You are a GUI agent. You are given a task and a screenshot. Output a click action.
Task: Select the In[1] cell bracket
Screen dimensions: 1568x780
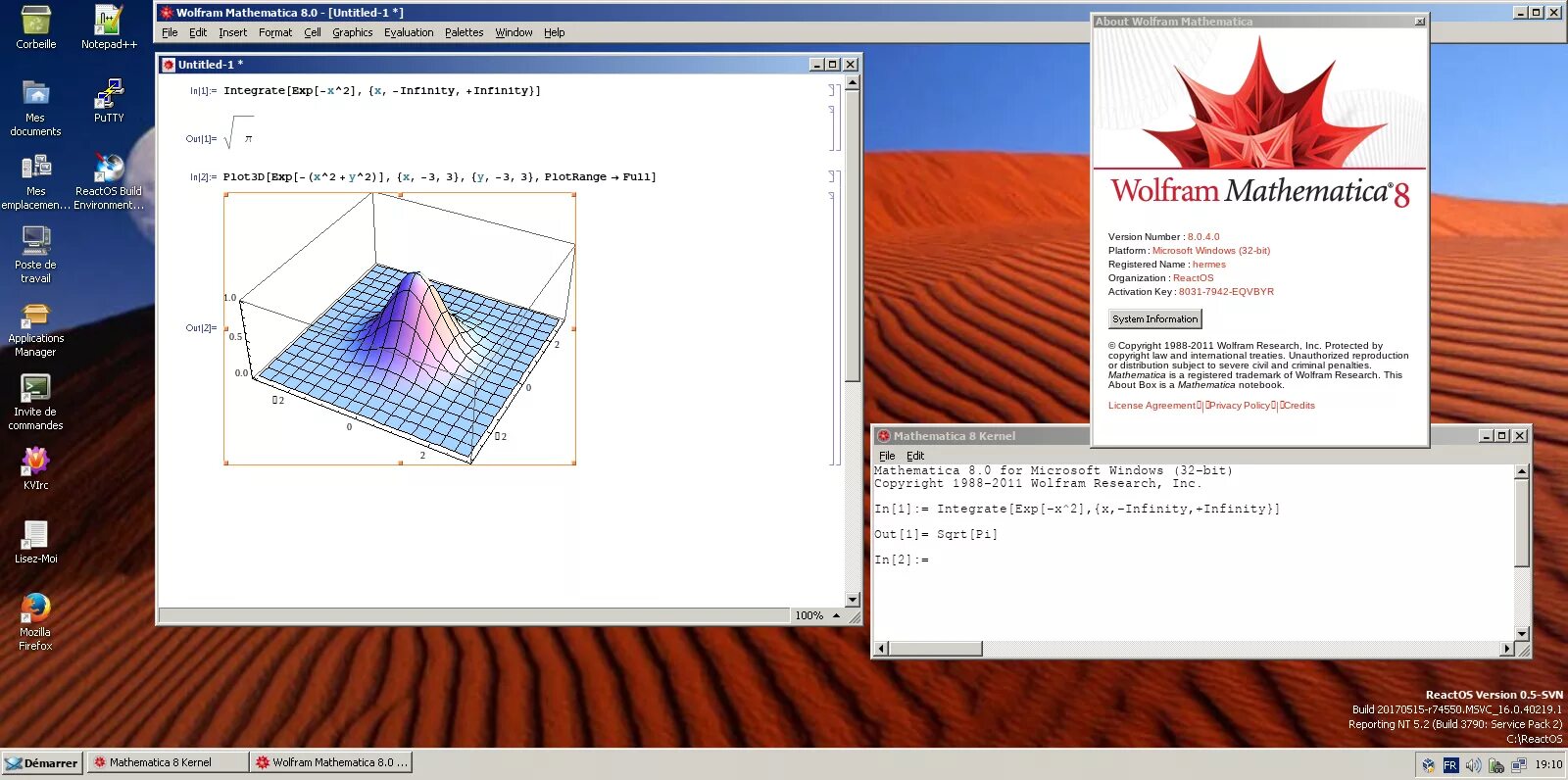point(833,91)
